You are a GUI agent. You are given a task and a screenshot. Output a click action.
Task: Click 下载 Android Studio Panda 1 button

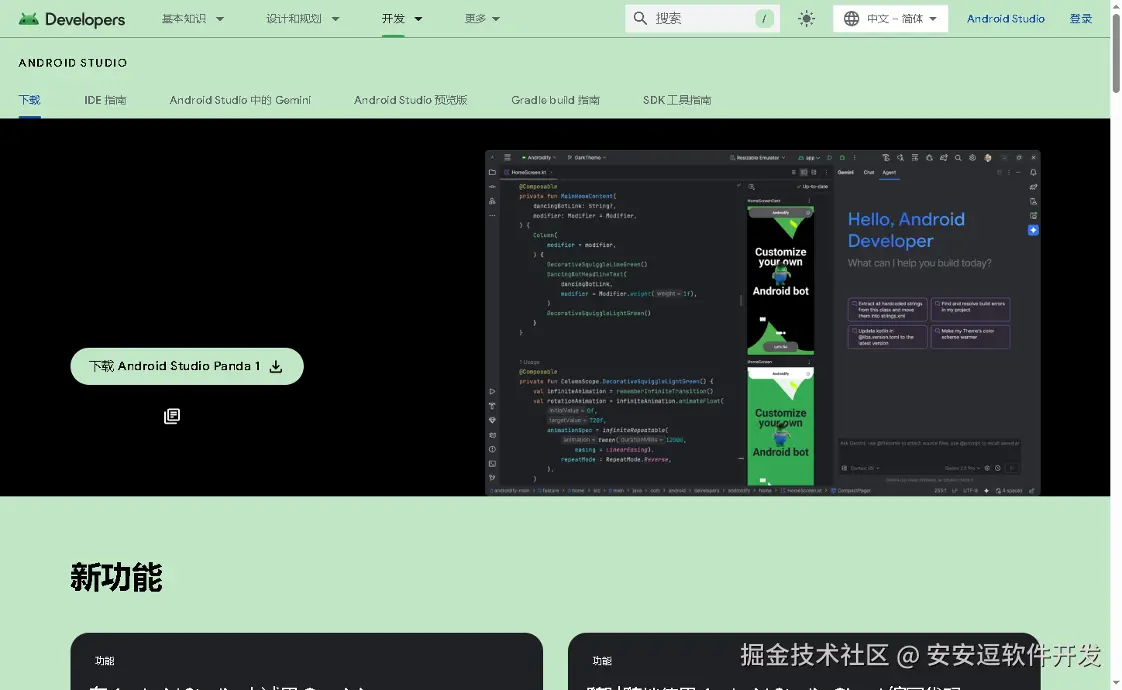(187, 366)
